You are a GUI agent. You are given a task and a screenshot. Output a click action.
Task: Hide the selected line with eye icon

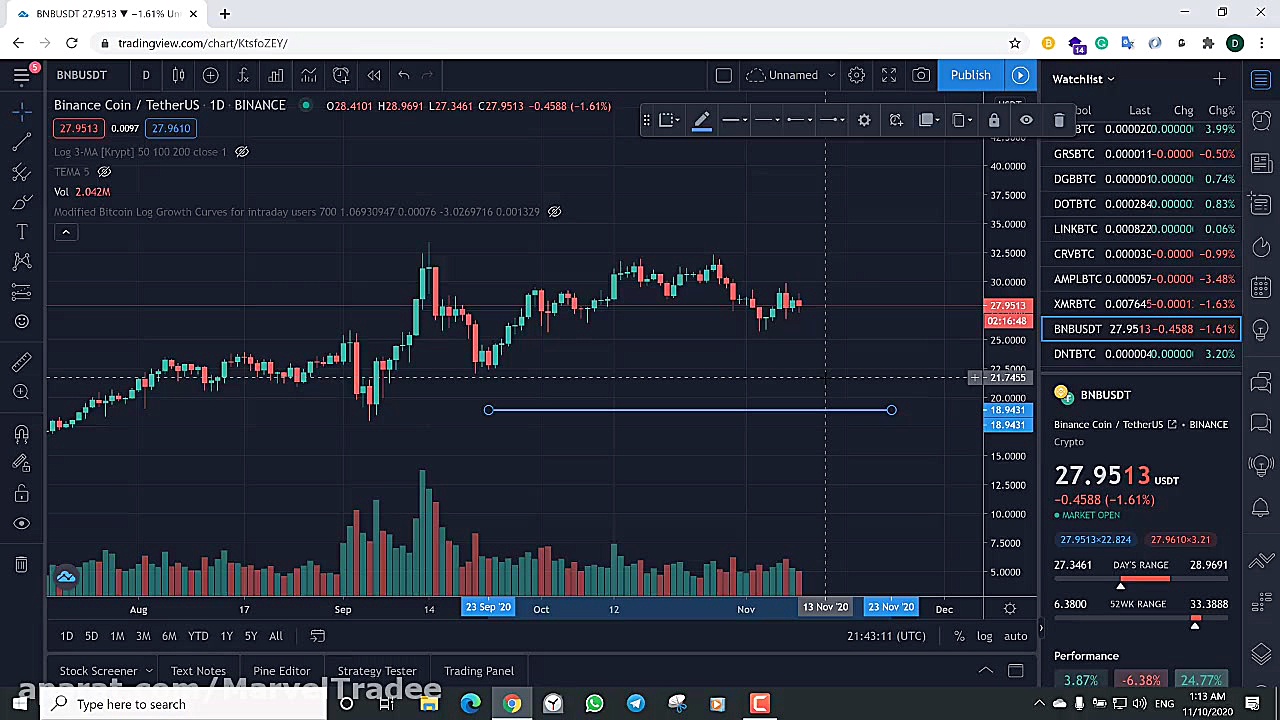pos(1026,120)
